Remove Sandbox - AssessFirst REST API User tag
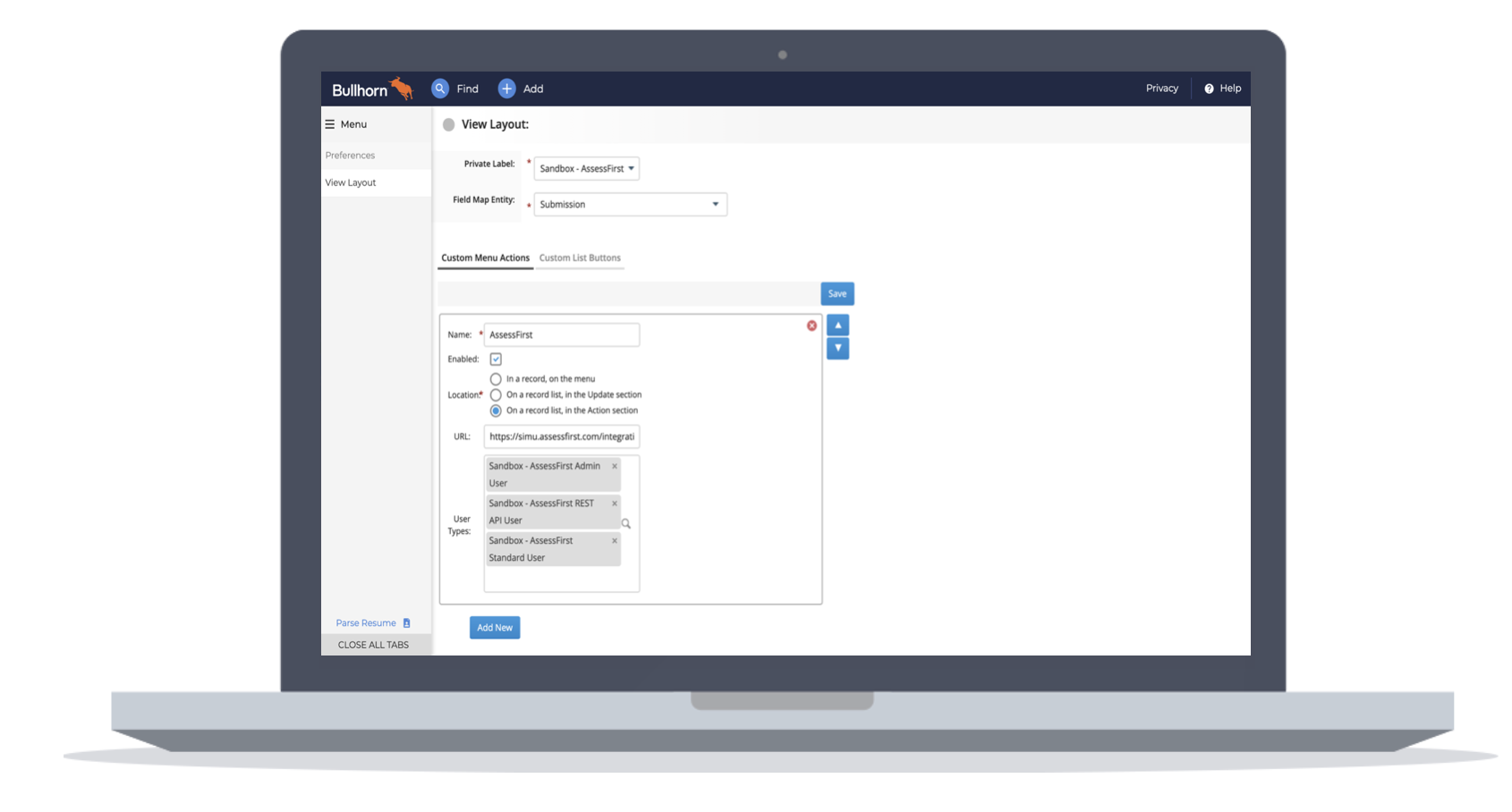The image size is (1512, 812). (x=615, y=503)
